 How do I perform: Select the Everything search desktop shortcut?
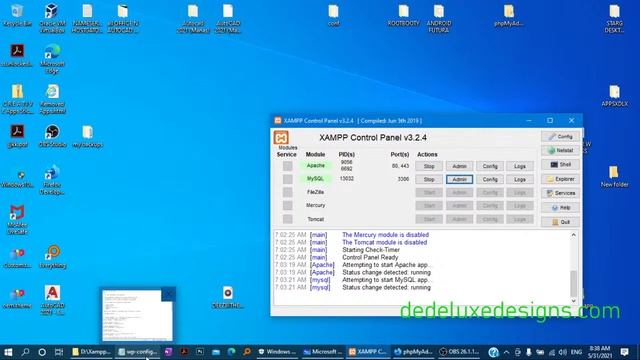(x=53, y=257)
